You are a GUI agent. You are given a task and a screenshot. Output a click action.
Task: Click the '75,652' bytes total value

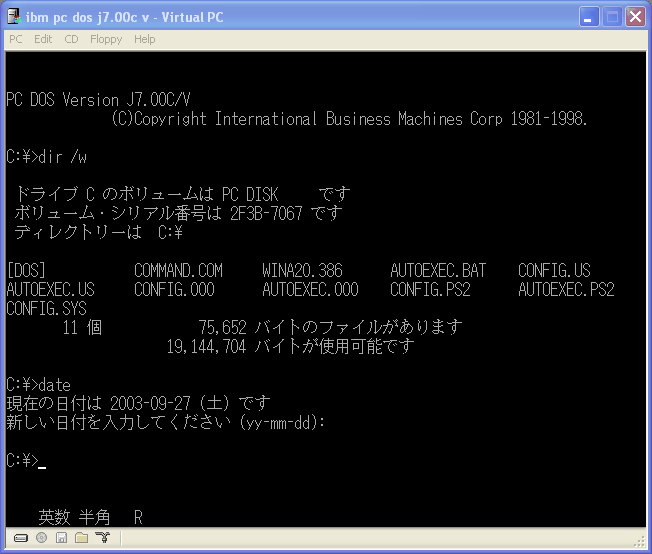[222, 328]
